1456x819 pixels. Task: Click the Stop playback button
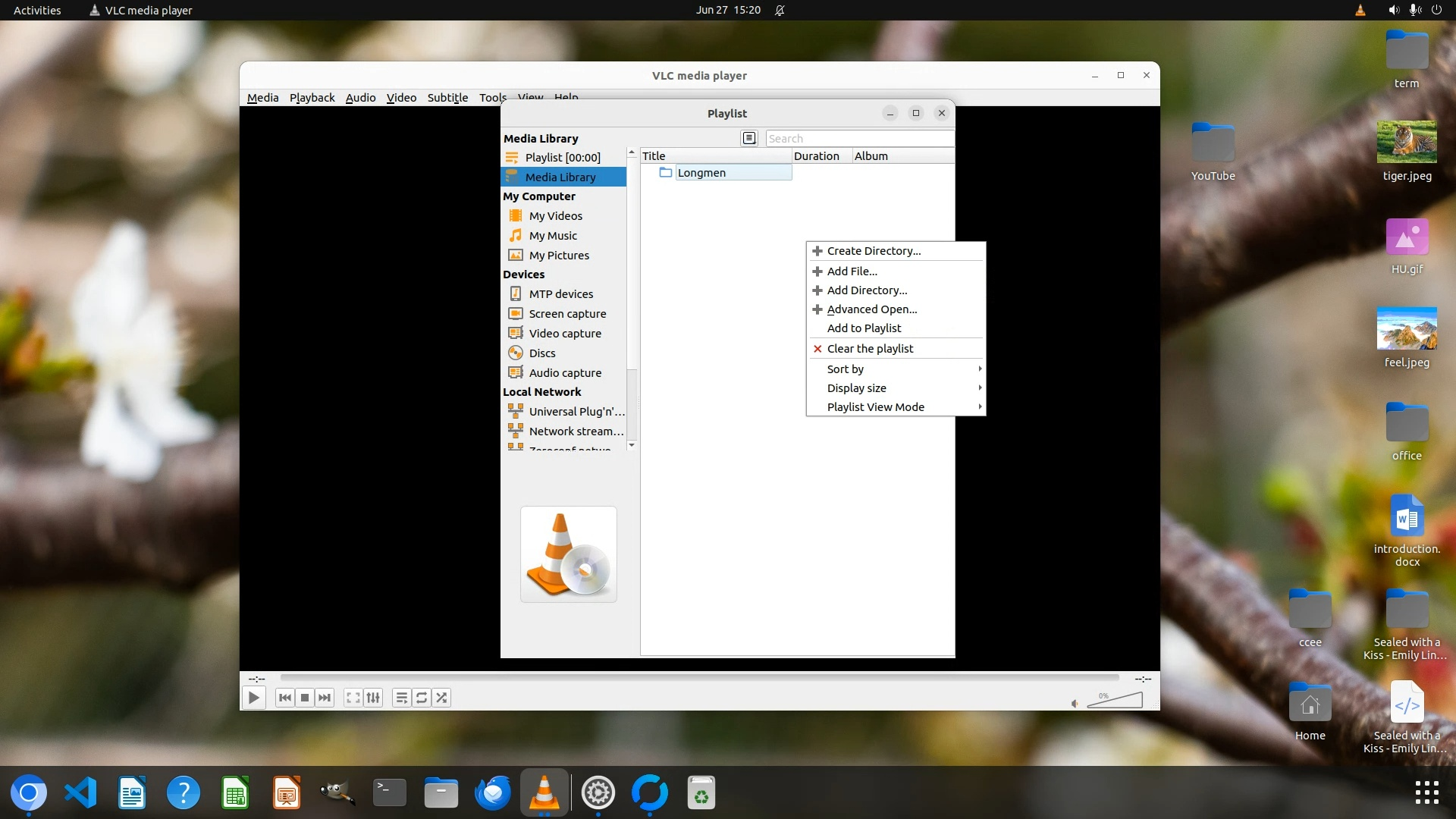tap(305, 698)
